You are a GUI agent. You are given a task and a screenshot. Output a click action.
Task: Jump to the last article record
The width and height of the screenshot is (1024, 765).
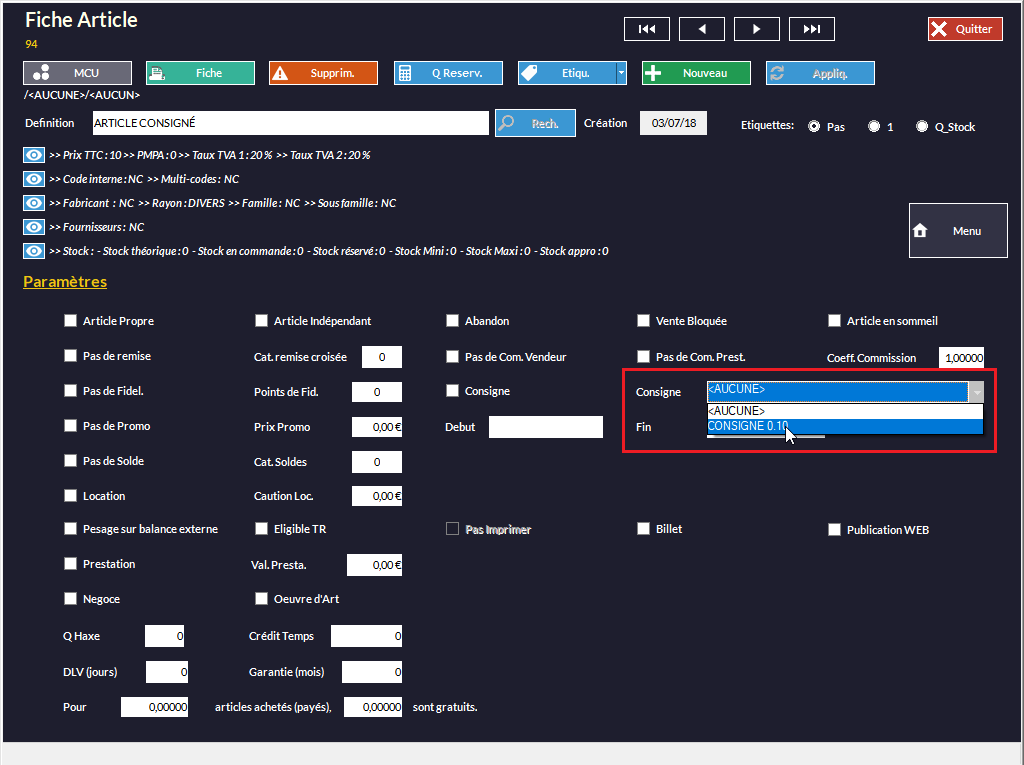811,29
